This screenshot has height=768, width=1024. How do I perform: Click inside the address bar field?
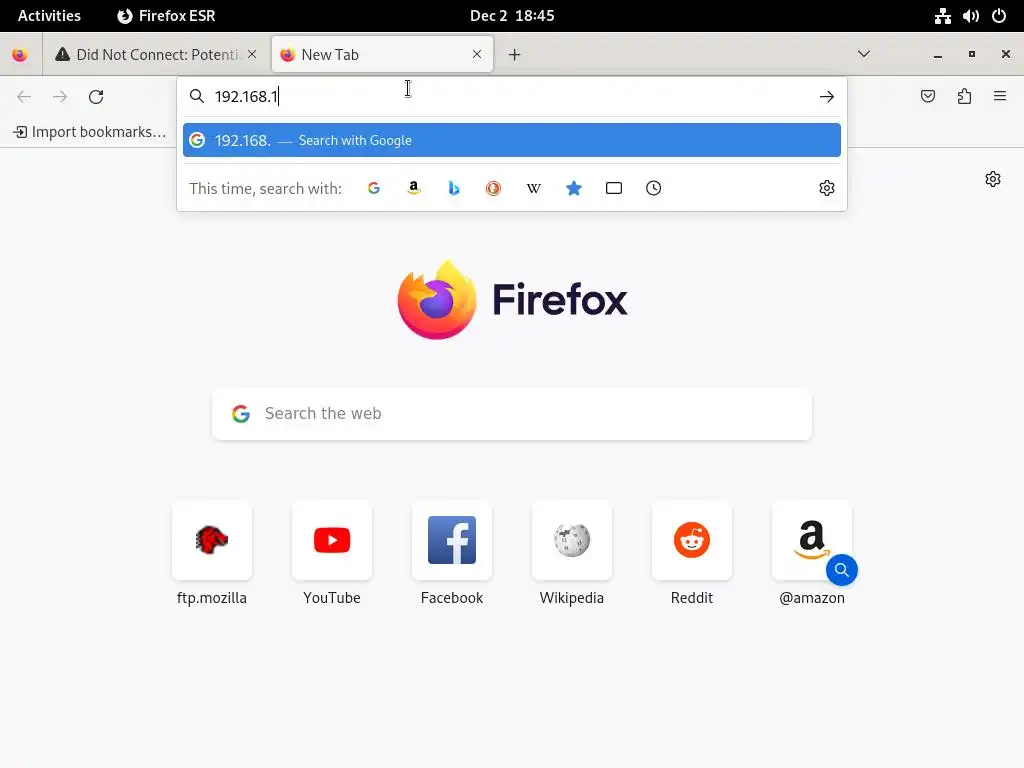512,97
